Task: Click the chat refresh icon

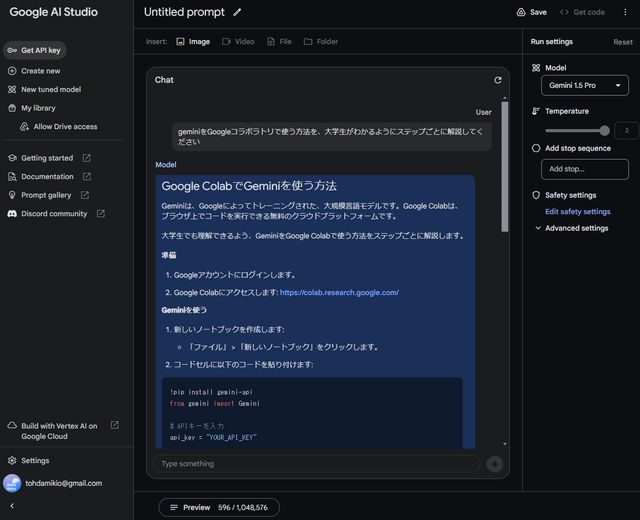Action: (498, 80)
